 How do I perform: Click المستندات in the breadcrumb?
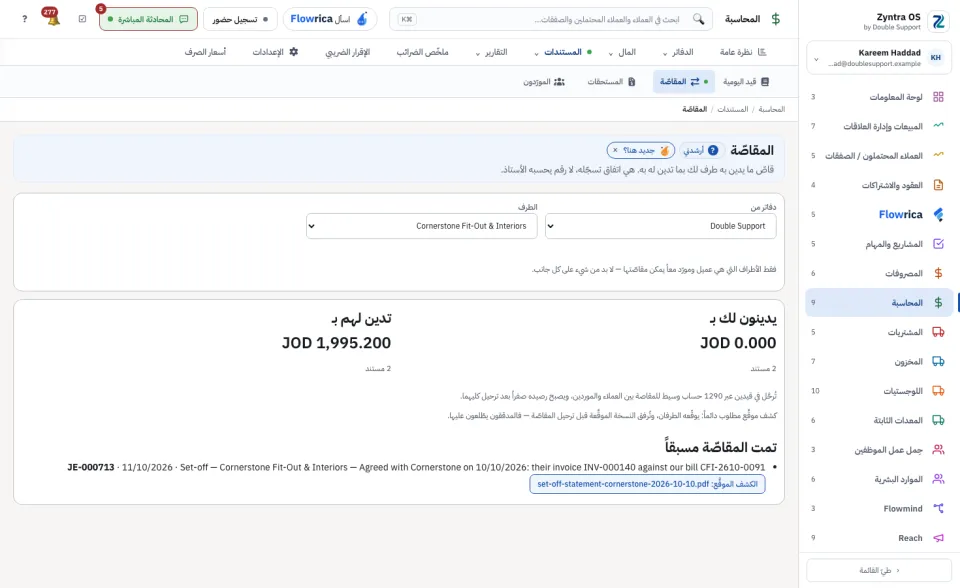tap(732, 109)
